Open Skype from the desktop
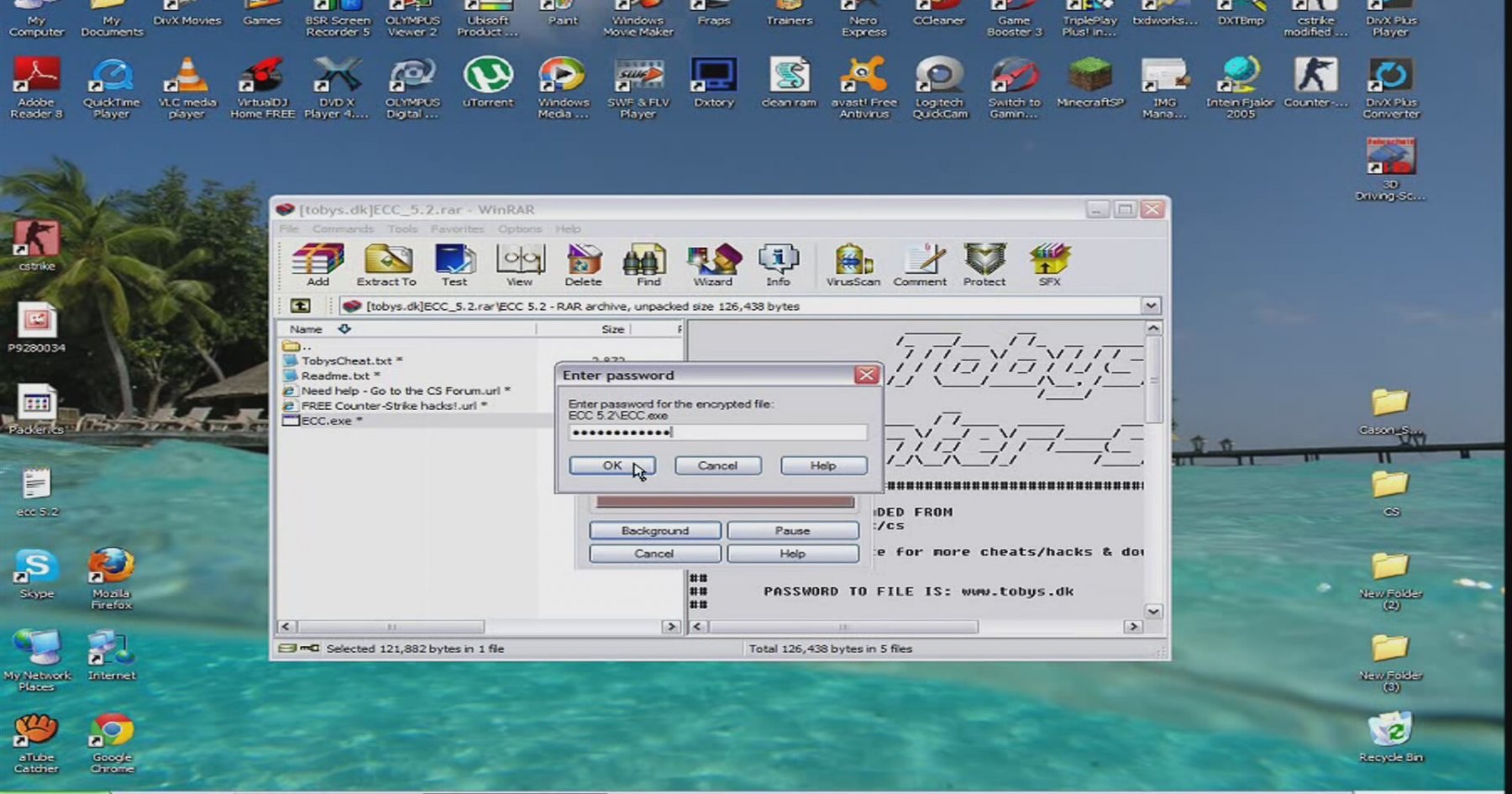Image resolution: width=1512 pixels, height=794 pixels. [x=36, y=574]
